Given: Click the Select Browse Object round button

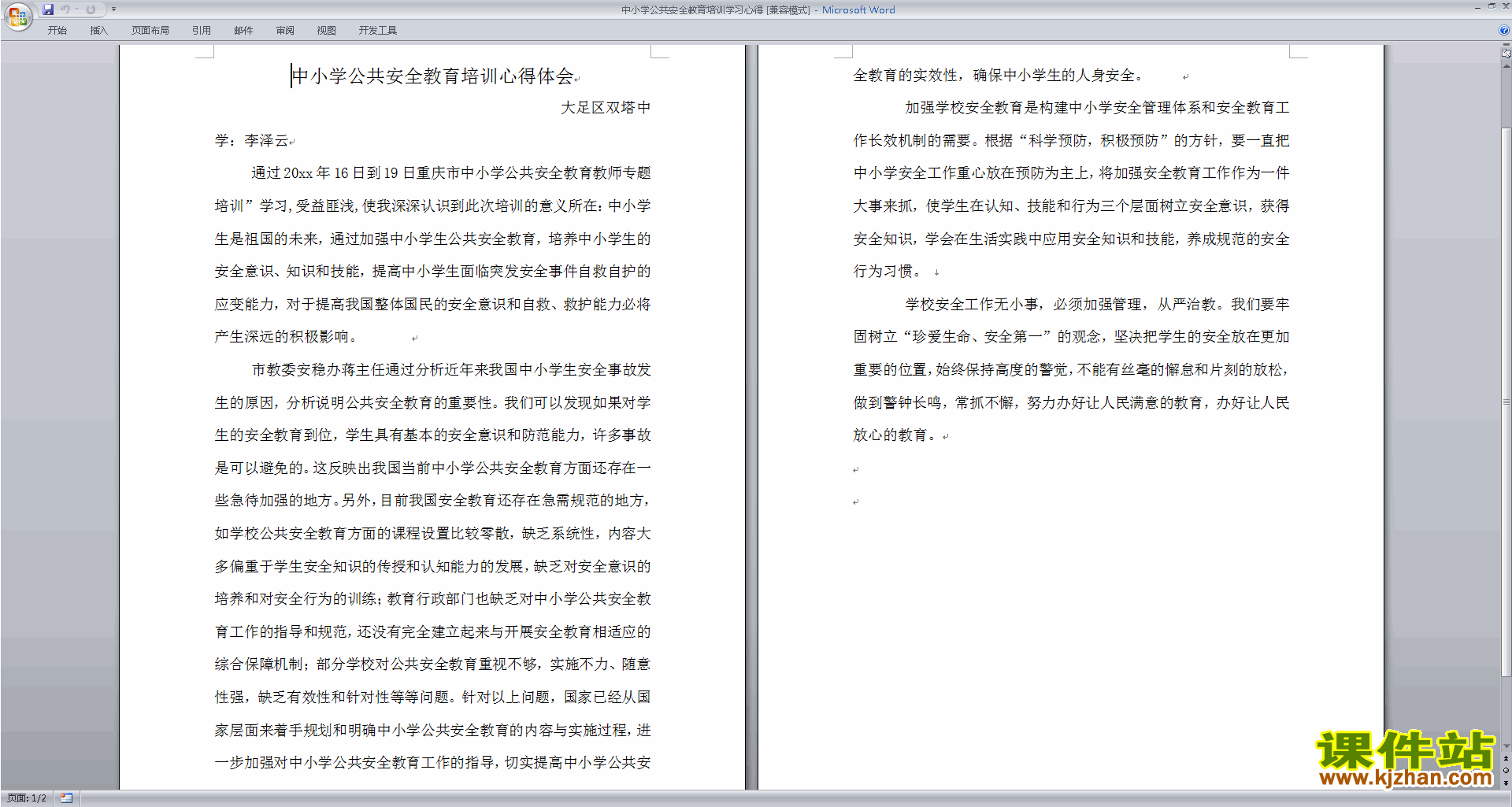Looking at the screenshot, I should coord(1506,771).
